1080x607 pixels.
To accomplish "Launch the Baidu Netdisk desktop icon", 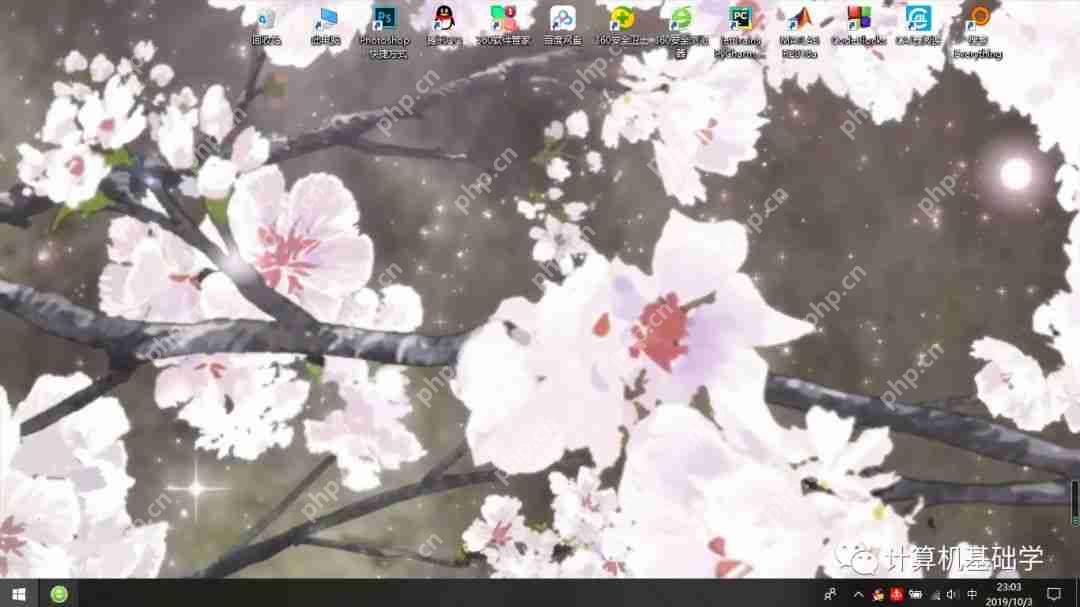I will pyautogui.click(x=563, y=22).
